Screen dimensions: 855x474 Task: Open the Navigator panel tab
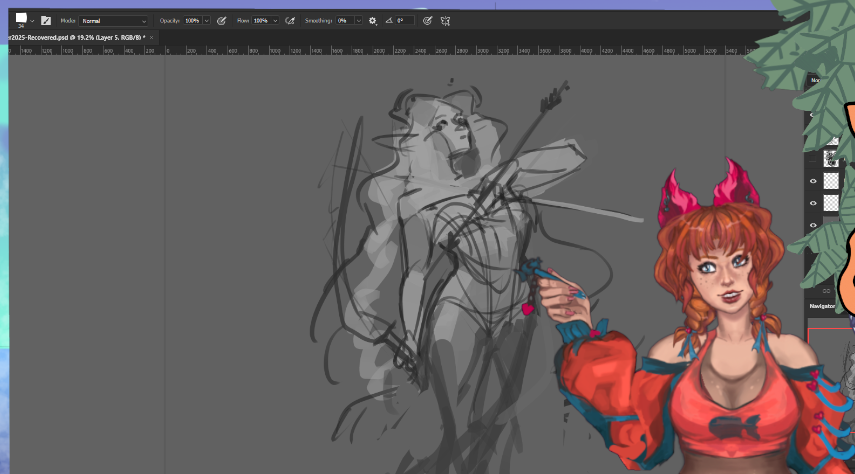822,306
